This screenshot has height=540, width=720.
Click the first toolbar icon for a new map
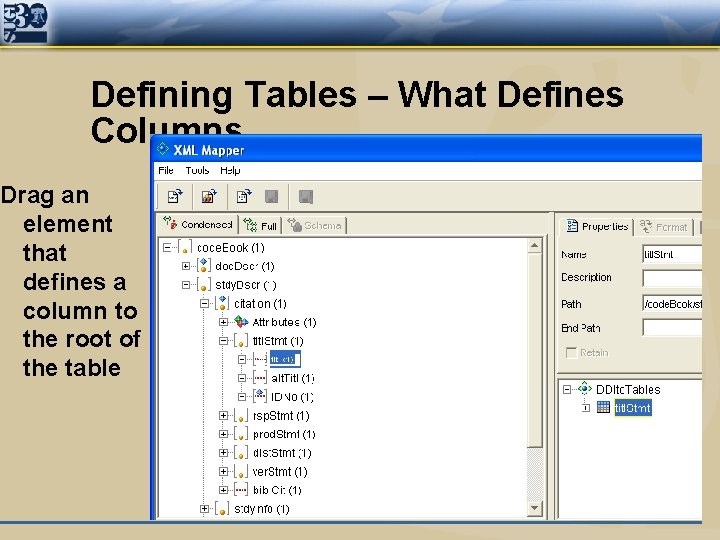[x=174, y=197]
